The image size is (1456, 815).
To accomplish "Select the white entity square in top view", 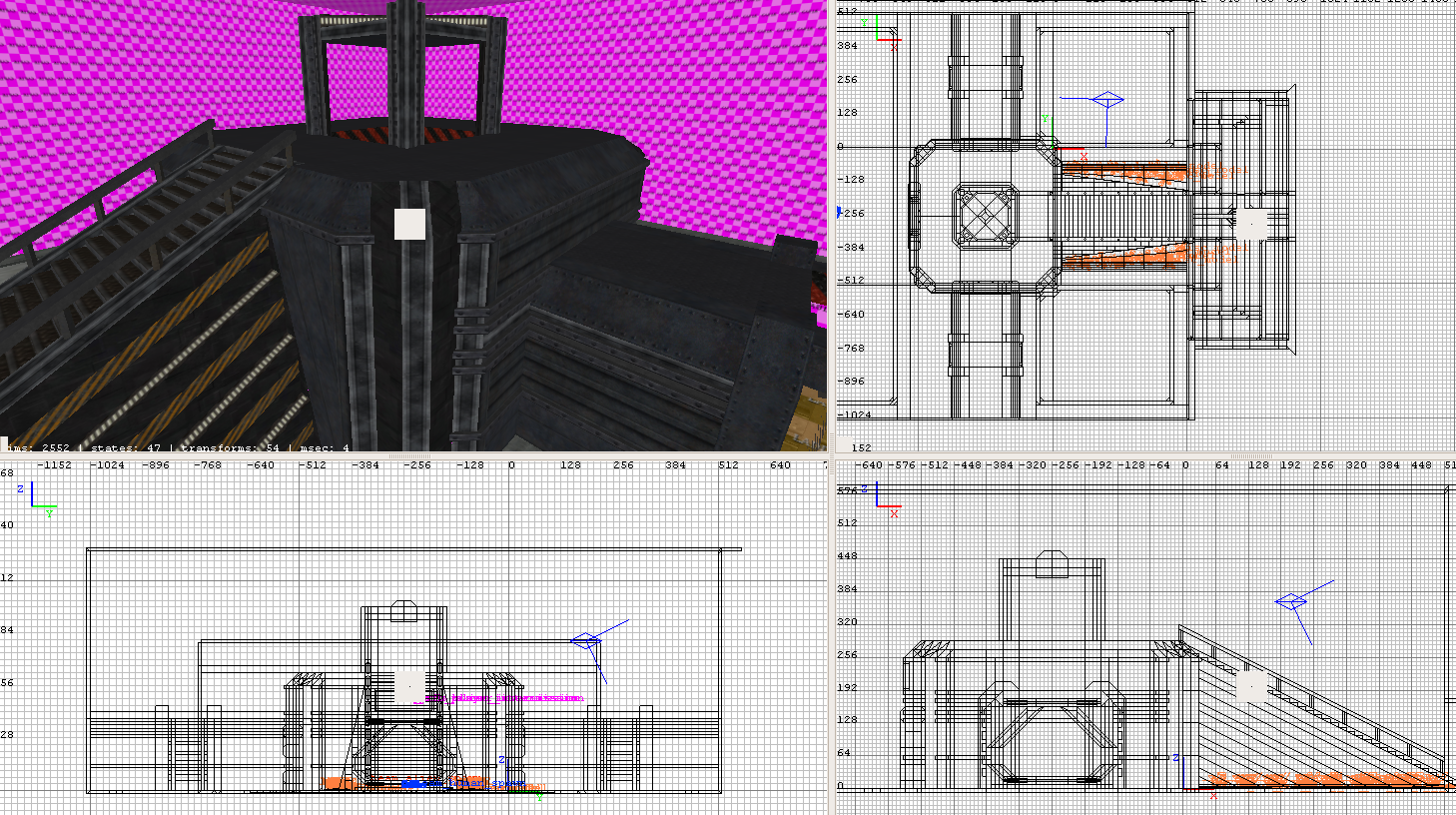I will pyautogui.click(x=1251, y=224).
